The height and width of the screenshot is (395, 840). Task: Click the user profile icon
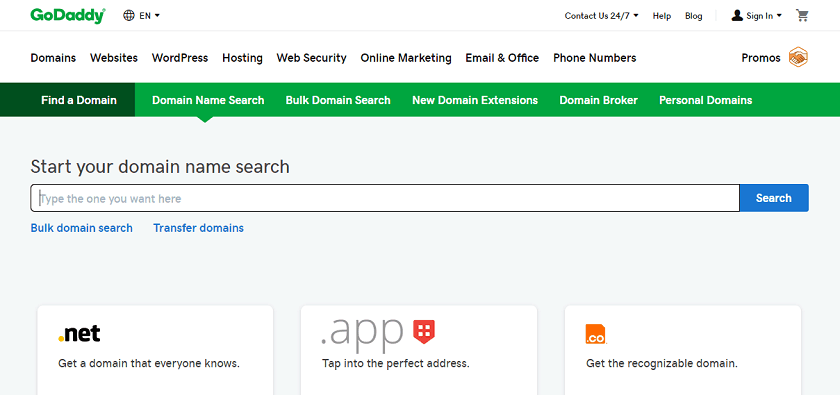tap(737, 16)
